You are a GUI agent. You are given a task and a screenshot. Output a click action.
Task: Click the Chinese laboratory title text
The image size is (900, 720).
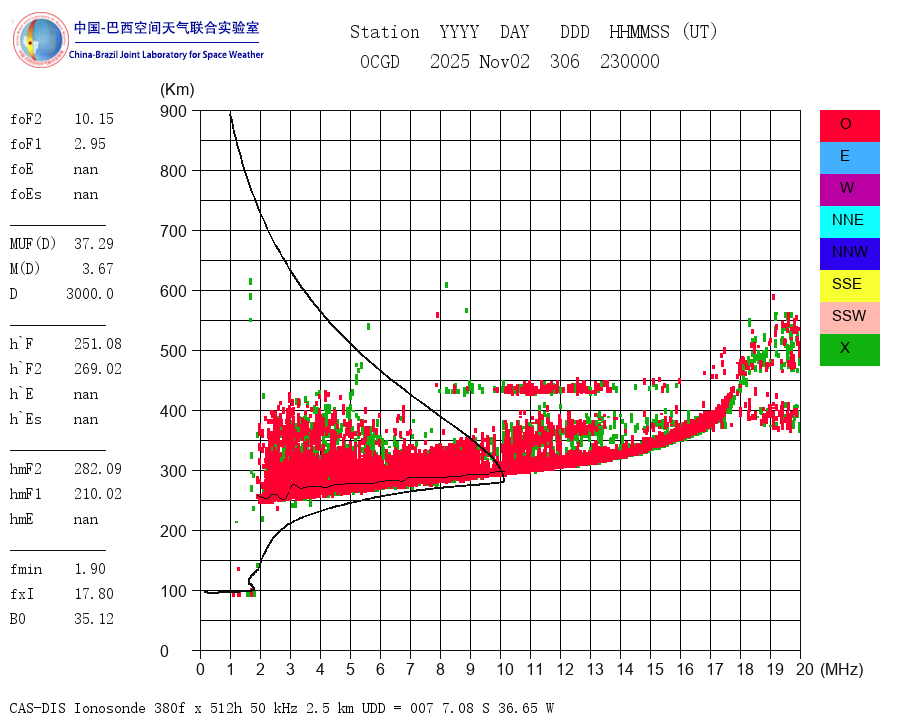[x=166, y=28]
